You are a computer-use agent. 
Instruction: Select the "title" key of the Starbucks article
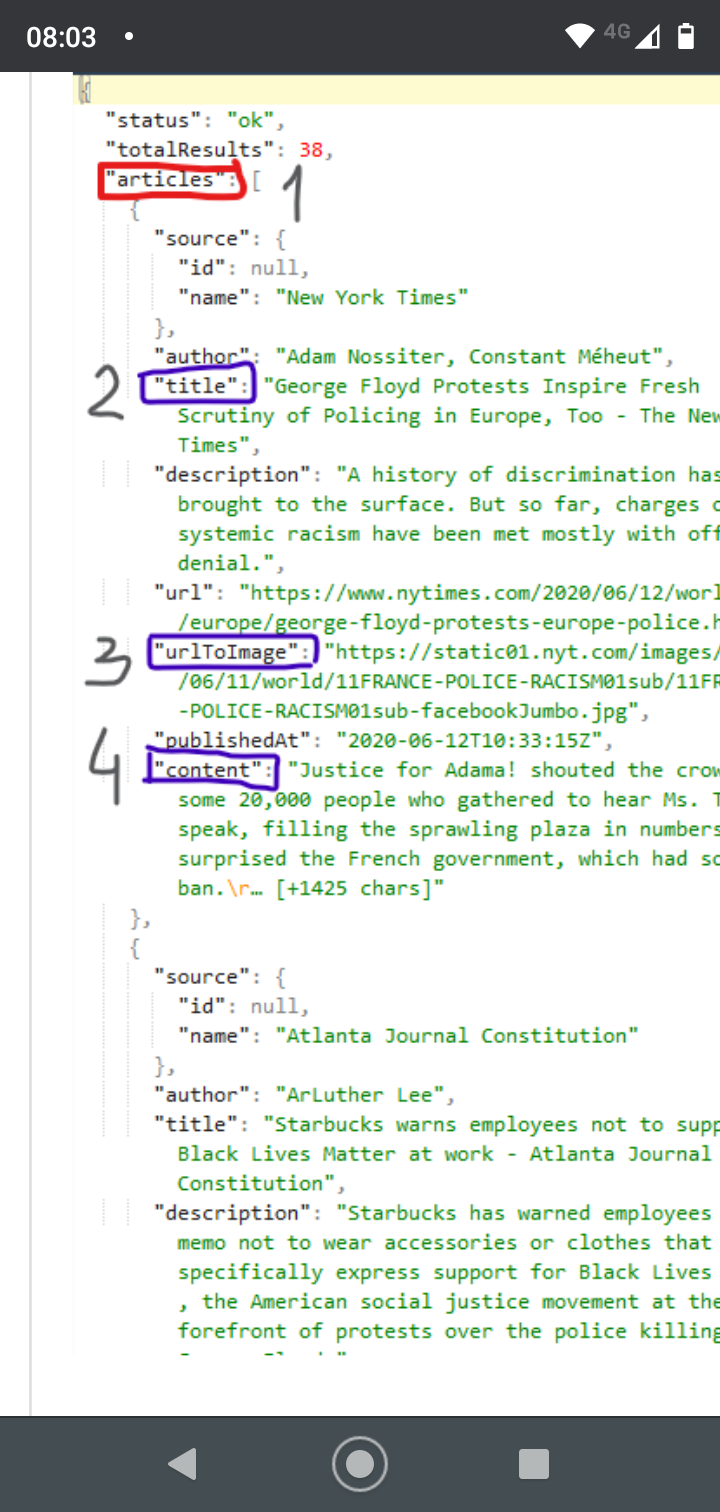pos(195,1124)
